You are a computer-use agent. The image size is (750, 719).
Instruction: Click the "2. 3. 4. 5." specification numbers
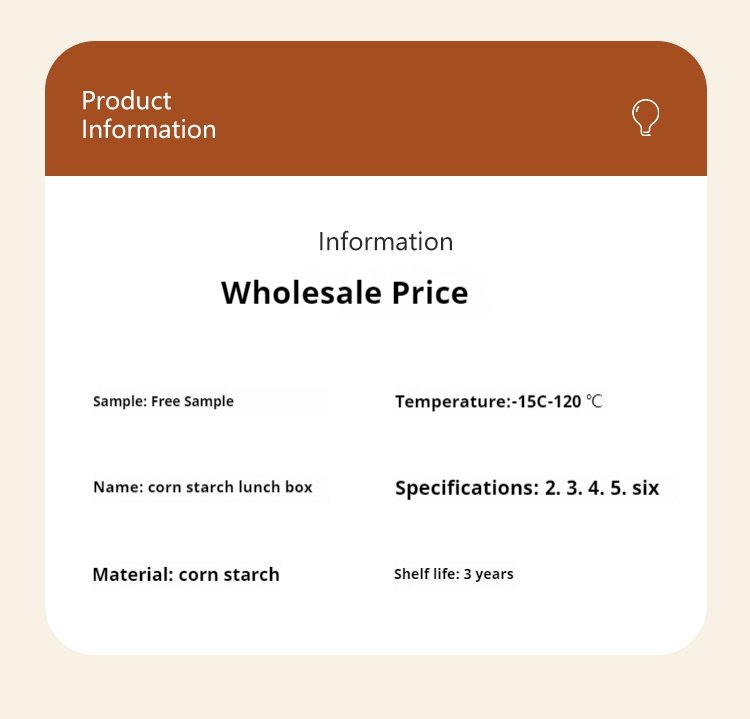click(x=585, y=489)
